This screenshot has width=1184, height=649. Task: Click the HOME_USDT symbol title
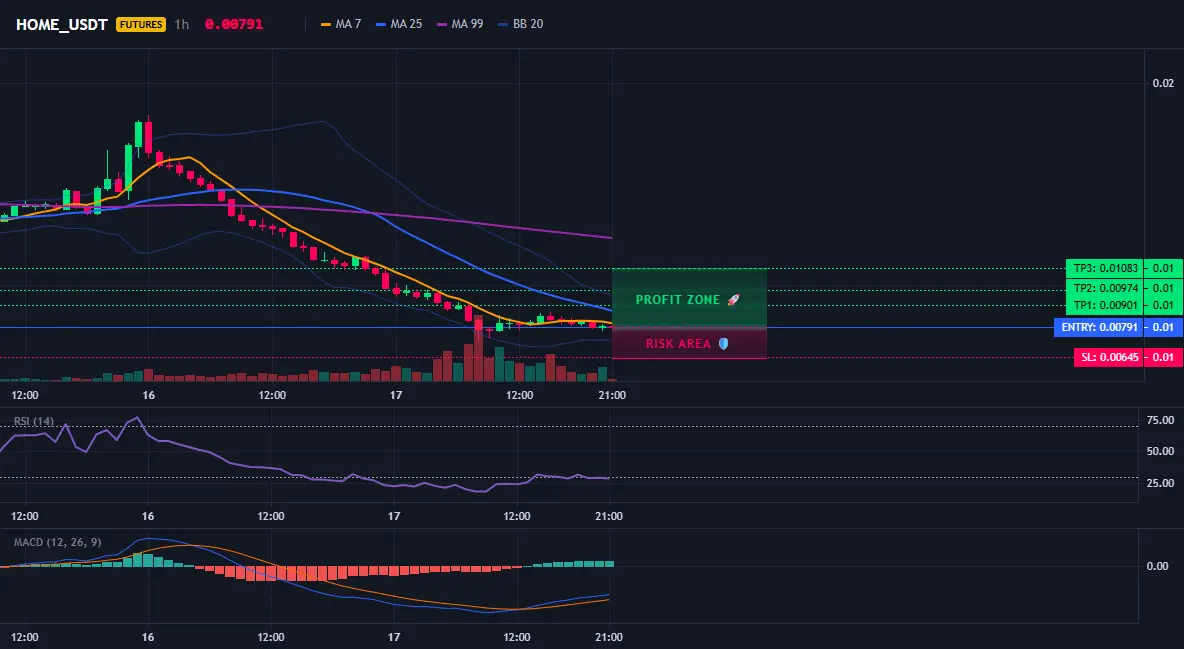click(x=61, y=24)
